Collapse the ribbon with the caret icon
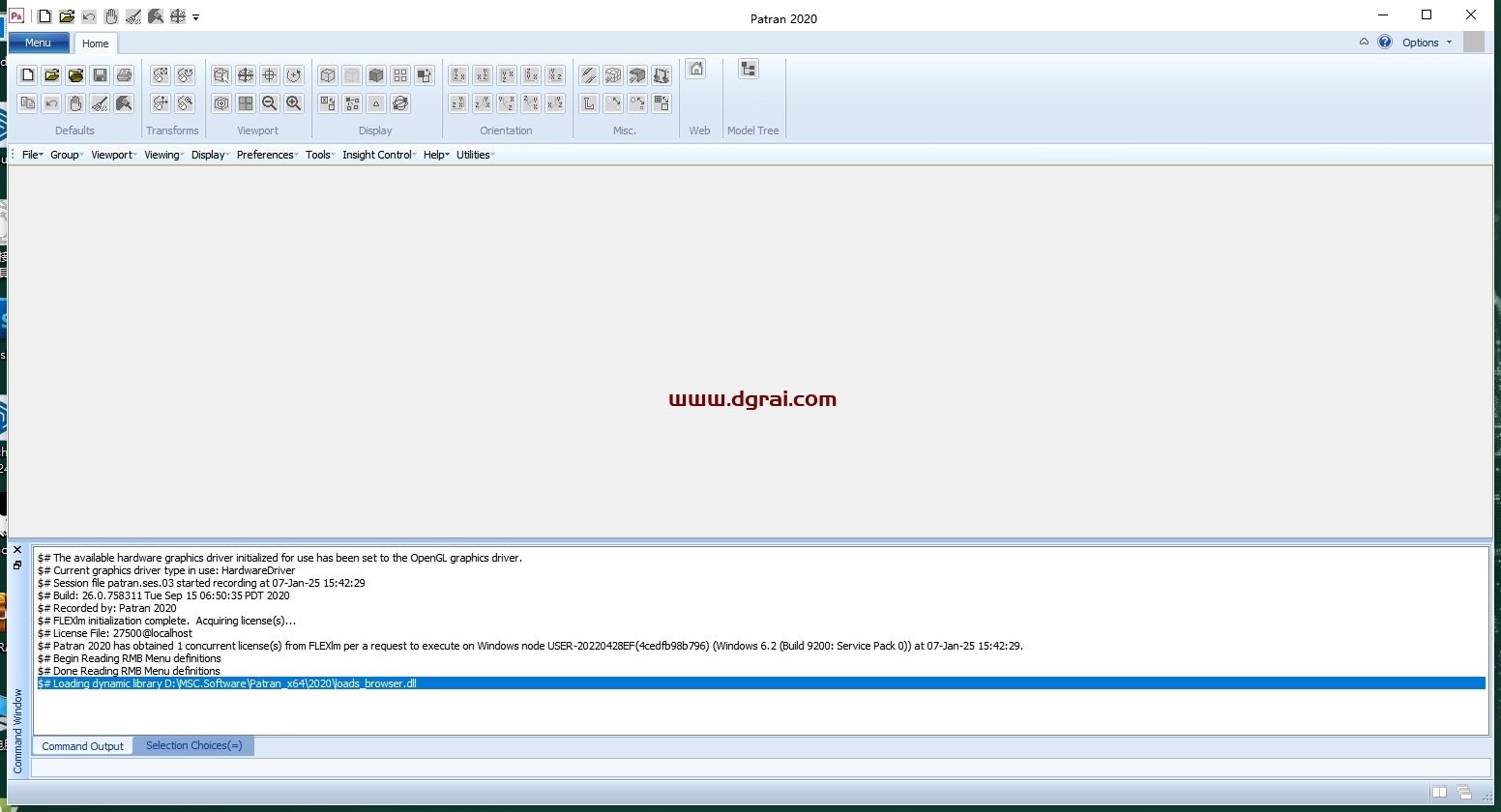 point(1364,42)
